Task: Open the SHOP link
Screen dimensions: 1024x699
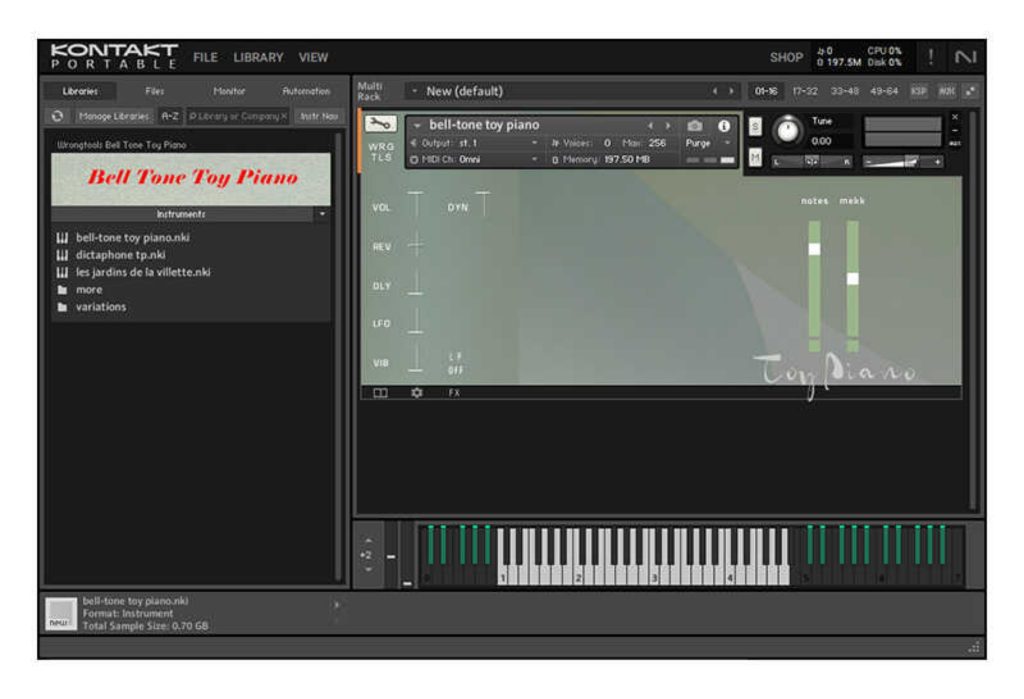Action: pyautogui.click(x=786, y=57)
